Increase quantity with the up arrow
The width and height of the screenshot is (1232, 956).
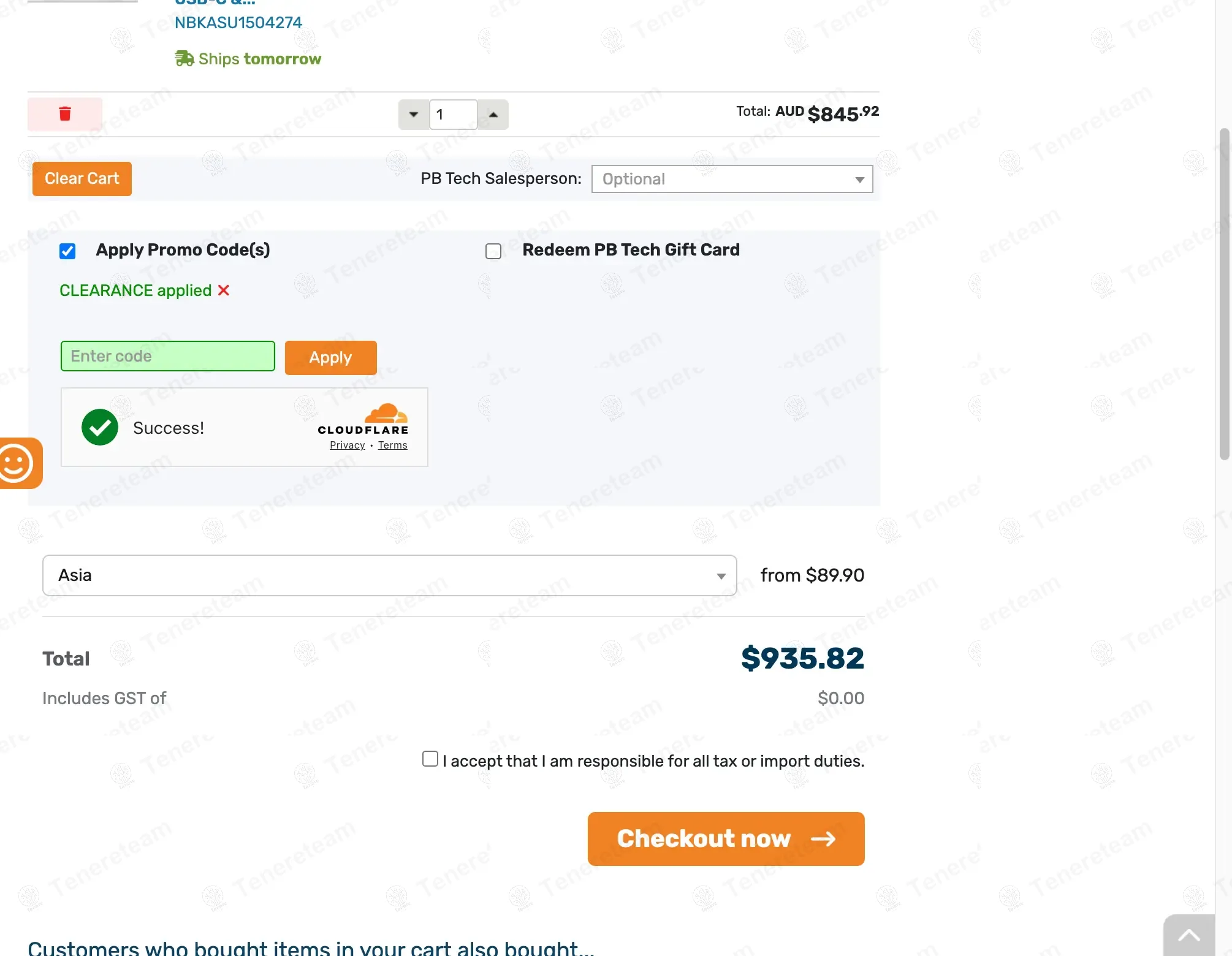coord(493,115)
